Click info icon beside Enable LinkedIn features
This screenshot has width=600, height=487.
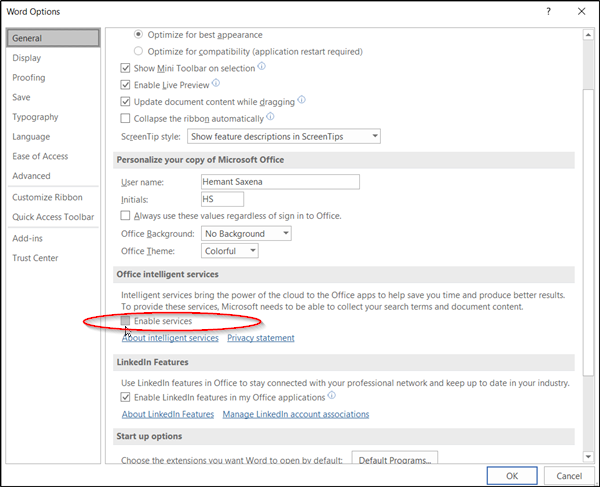pyautogui.click(x=332, y=395)
